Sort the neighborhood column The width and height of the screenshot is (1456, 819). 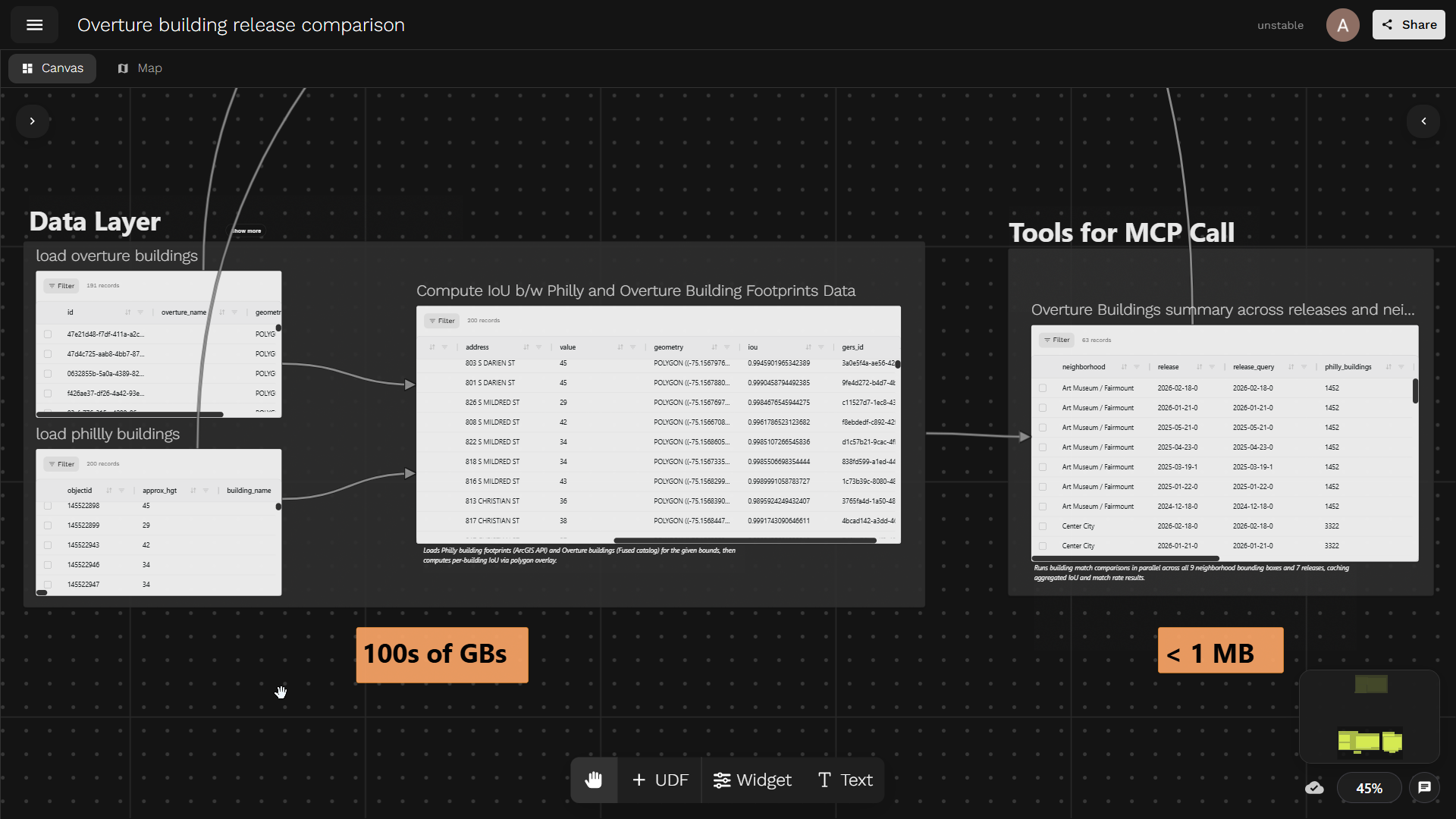coord(1123,367)
